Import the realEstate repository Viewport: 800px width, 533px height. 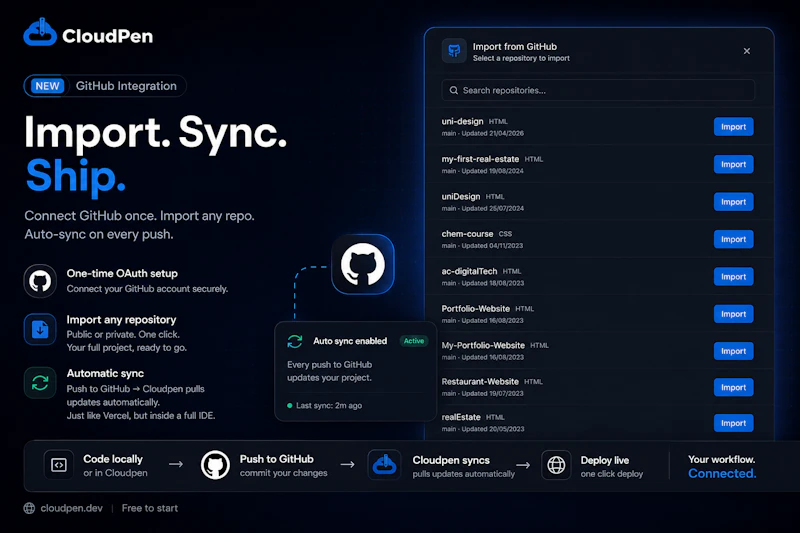pos(733,423)
